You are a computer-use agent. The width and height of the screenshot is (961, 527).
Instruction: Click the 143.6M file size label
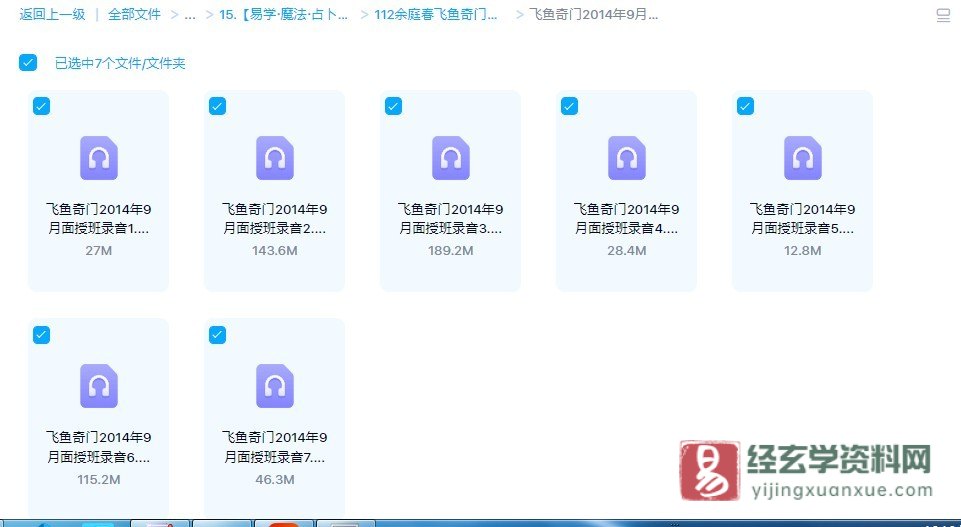275,251
